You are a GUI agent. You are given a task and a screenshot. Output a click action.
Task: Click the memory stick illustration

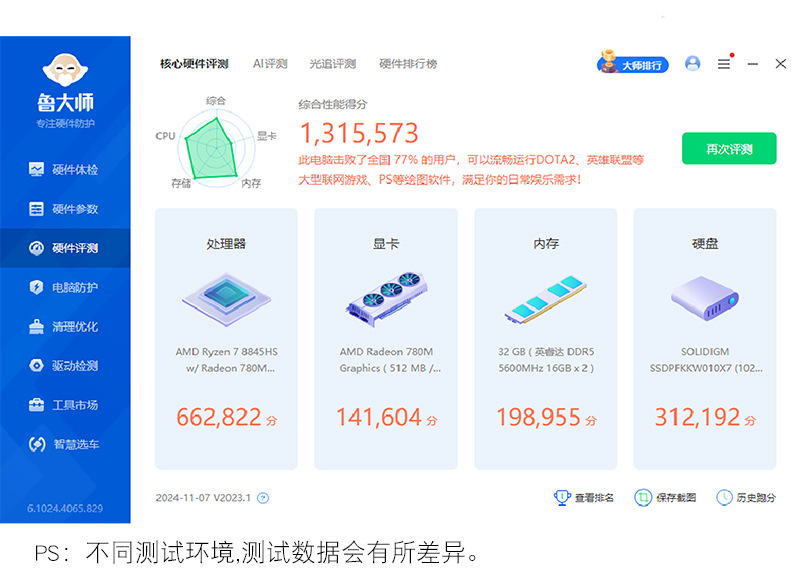point(545,300)
